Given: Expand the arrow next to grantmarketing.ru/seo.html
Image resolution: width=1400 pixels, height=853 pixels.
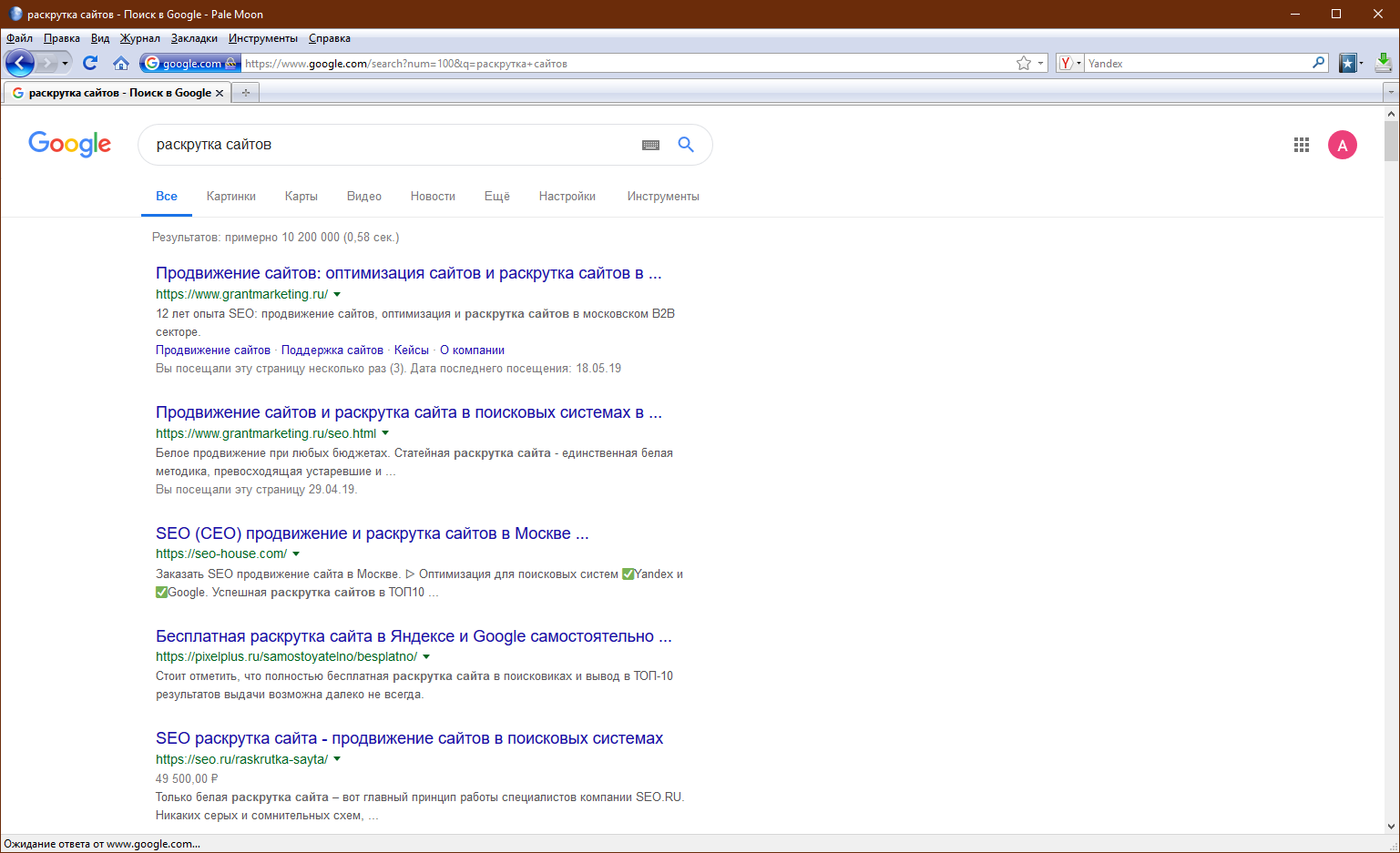Looking at the screenshot, I should tap(385, 433).
